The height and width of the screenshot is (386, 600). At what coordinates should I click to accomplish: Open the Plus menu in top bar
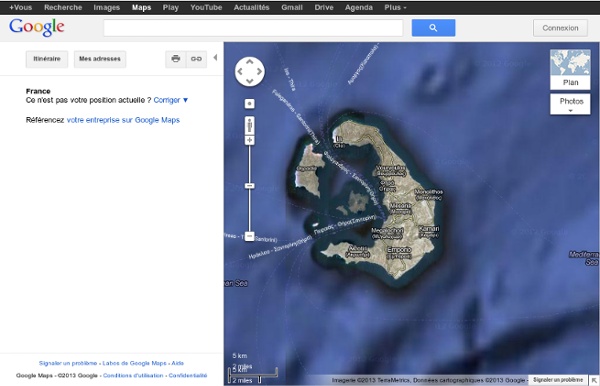point(395,7)
